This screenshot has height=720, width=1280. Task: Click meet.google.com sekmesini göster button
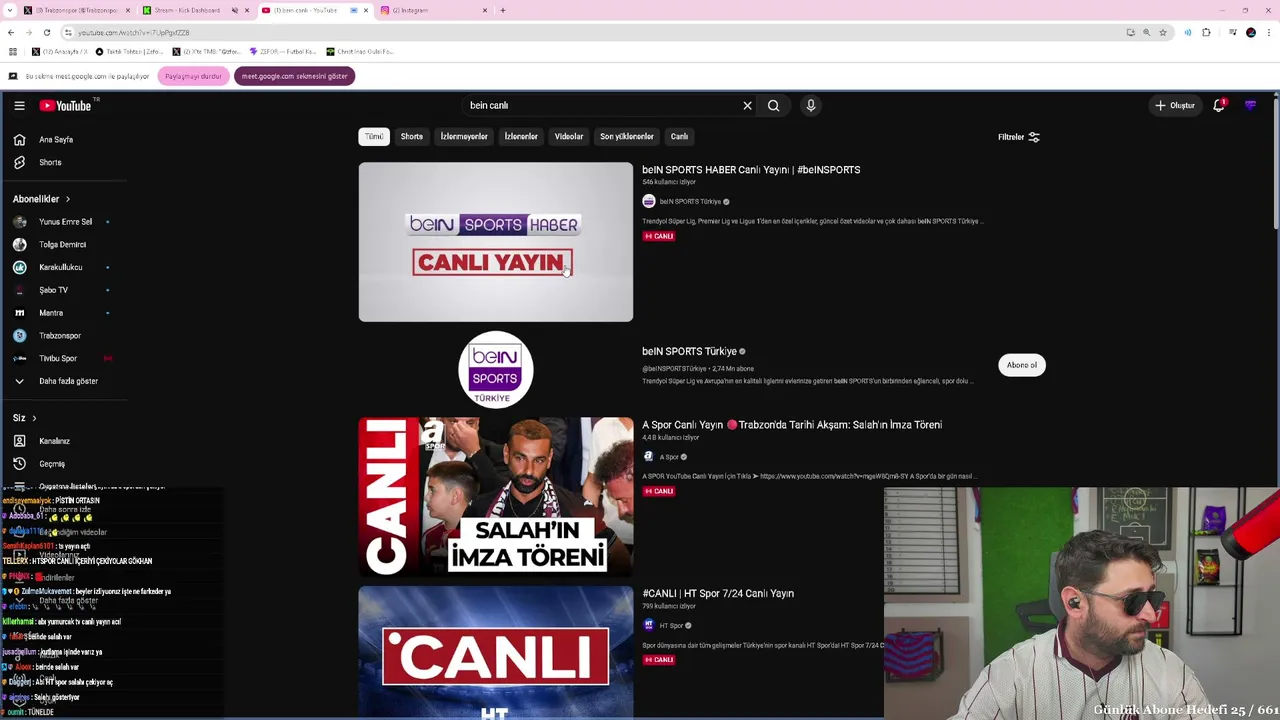click(x=295, y=76)
